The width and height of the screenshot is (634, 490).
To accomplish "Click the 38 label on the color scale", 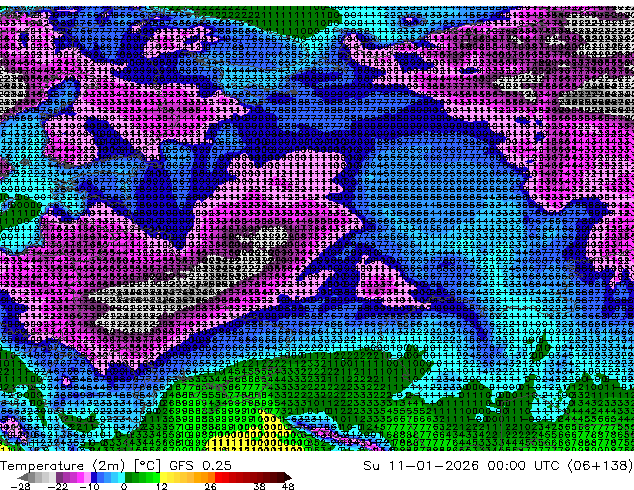I will point(260,486).
